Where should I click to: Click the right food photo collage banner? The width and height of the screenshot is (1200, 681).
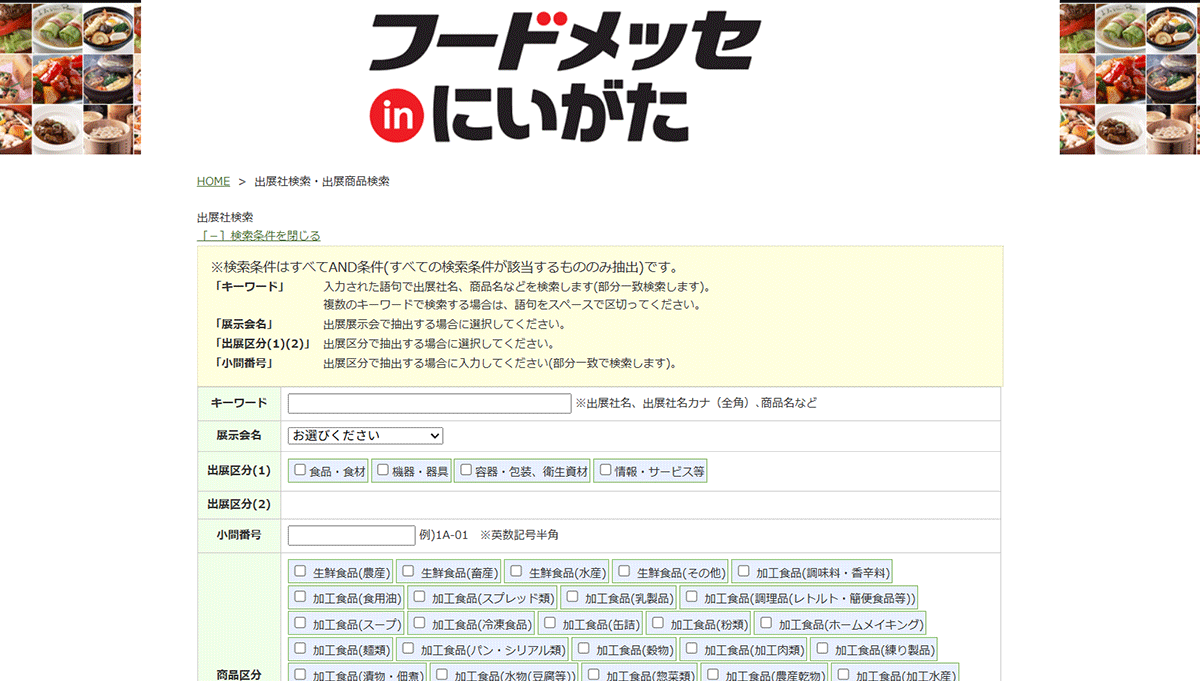click(x=1129, y=77)
